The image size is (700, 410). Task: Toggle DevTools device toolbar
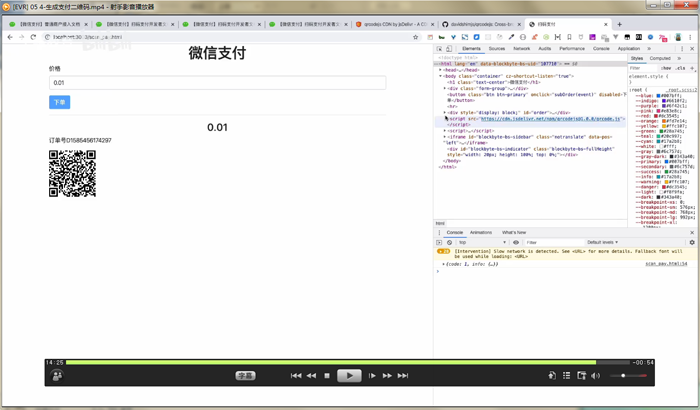[449, 49]
